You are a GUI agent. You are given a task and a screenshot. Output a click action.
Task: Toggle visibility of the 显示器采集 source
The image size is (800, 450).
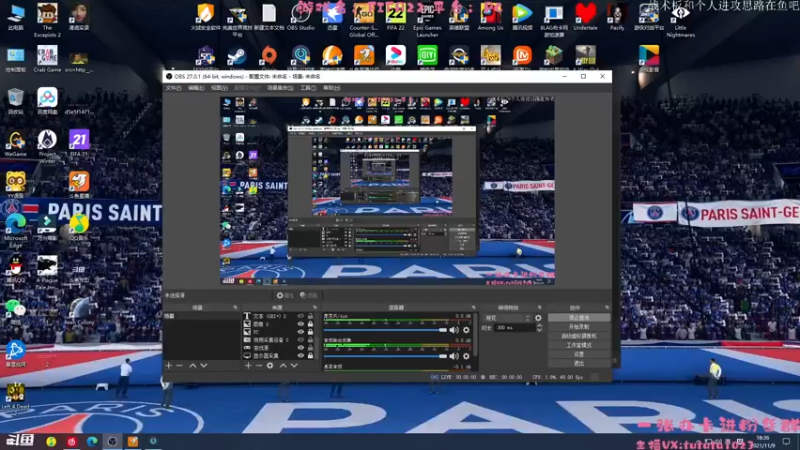(x=301, y=356)
